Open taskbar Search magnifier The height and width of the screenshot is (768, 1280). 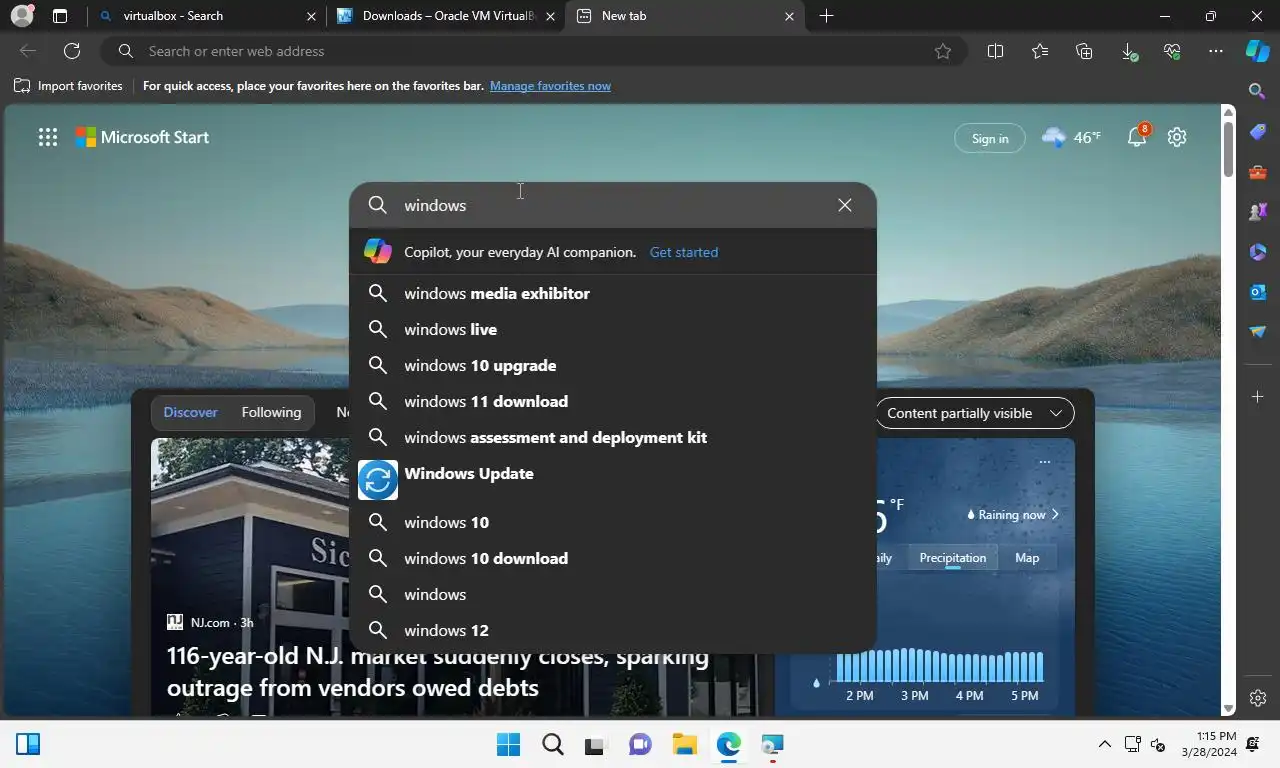(x=552, y=744)
